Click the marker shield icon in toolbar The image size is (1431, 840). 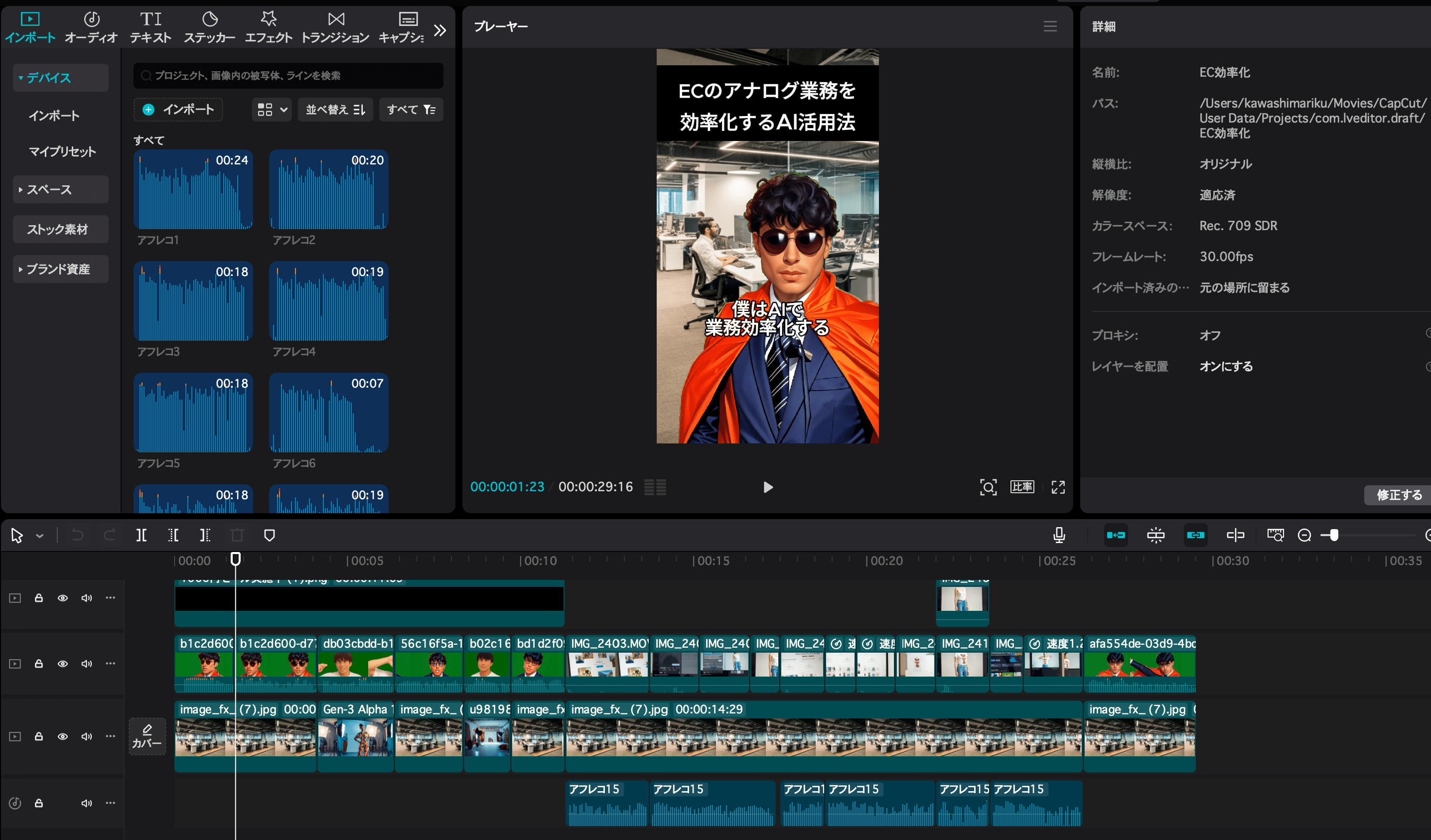tap(270, 535)
